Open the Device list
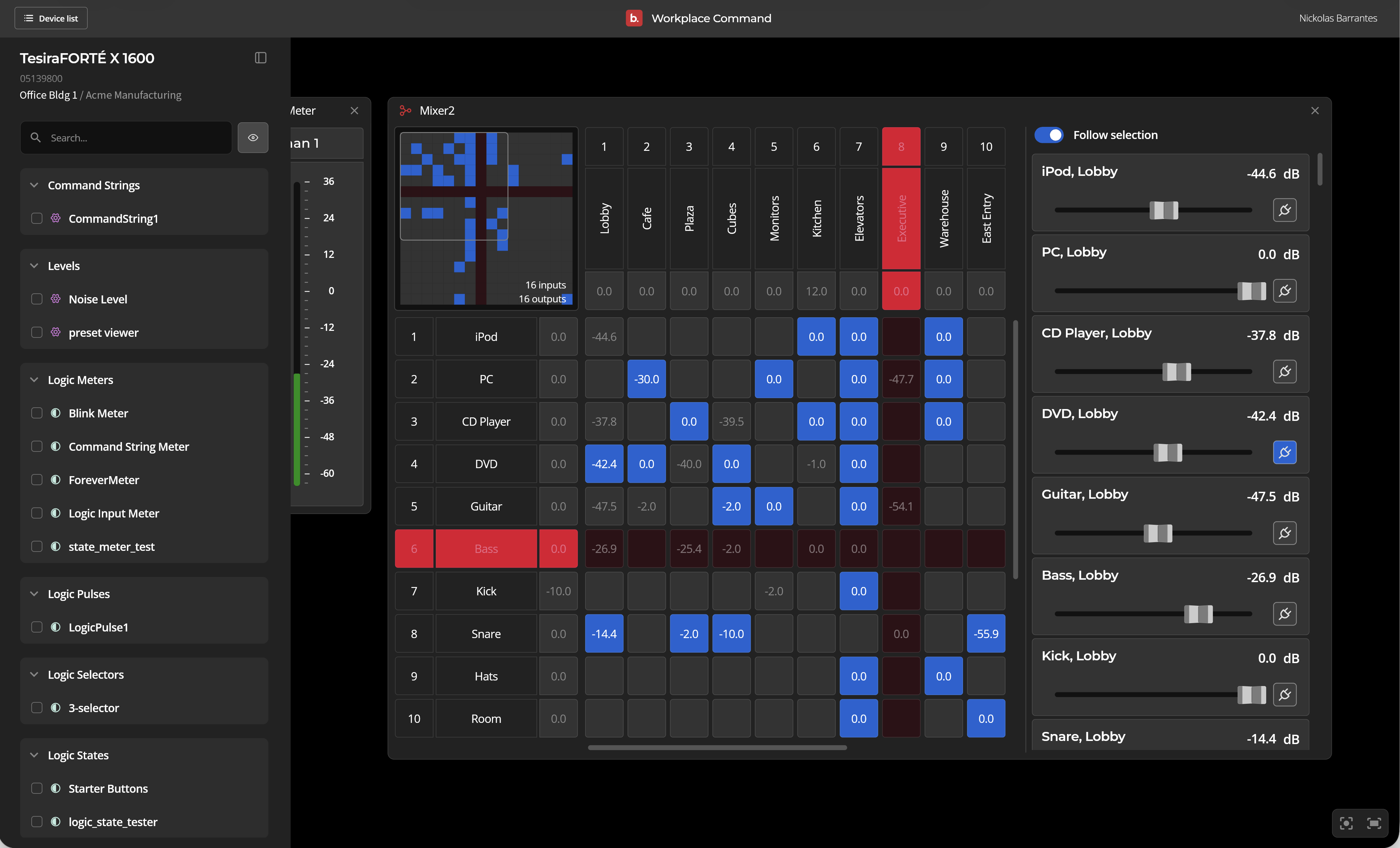The height and width of the screenshot is (848, 1400). [50, 18]
